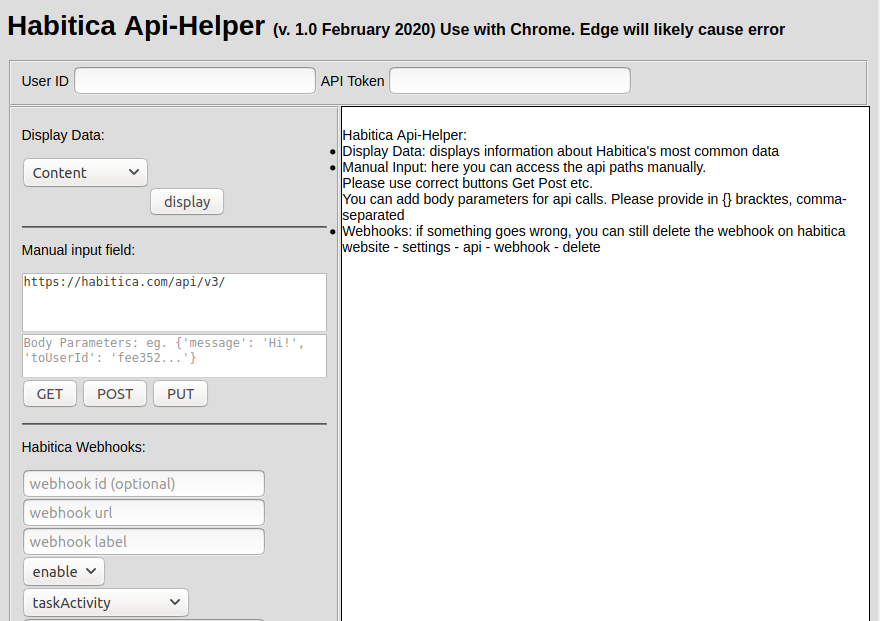Click the 'Display Data: displays information' help line
The height and width of the screenshot is (621, 880).
[x=561, y=151]
